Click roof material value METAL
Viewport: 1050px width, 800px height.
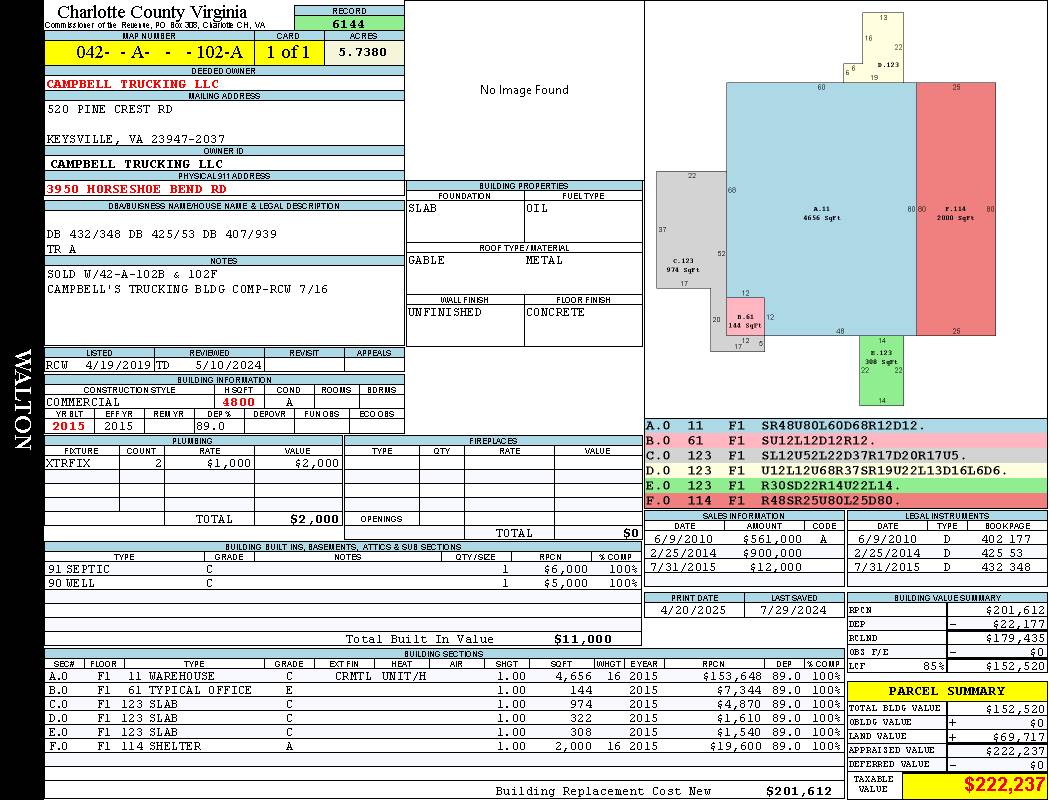544,260
